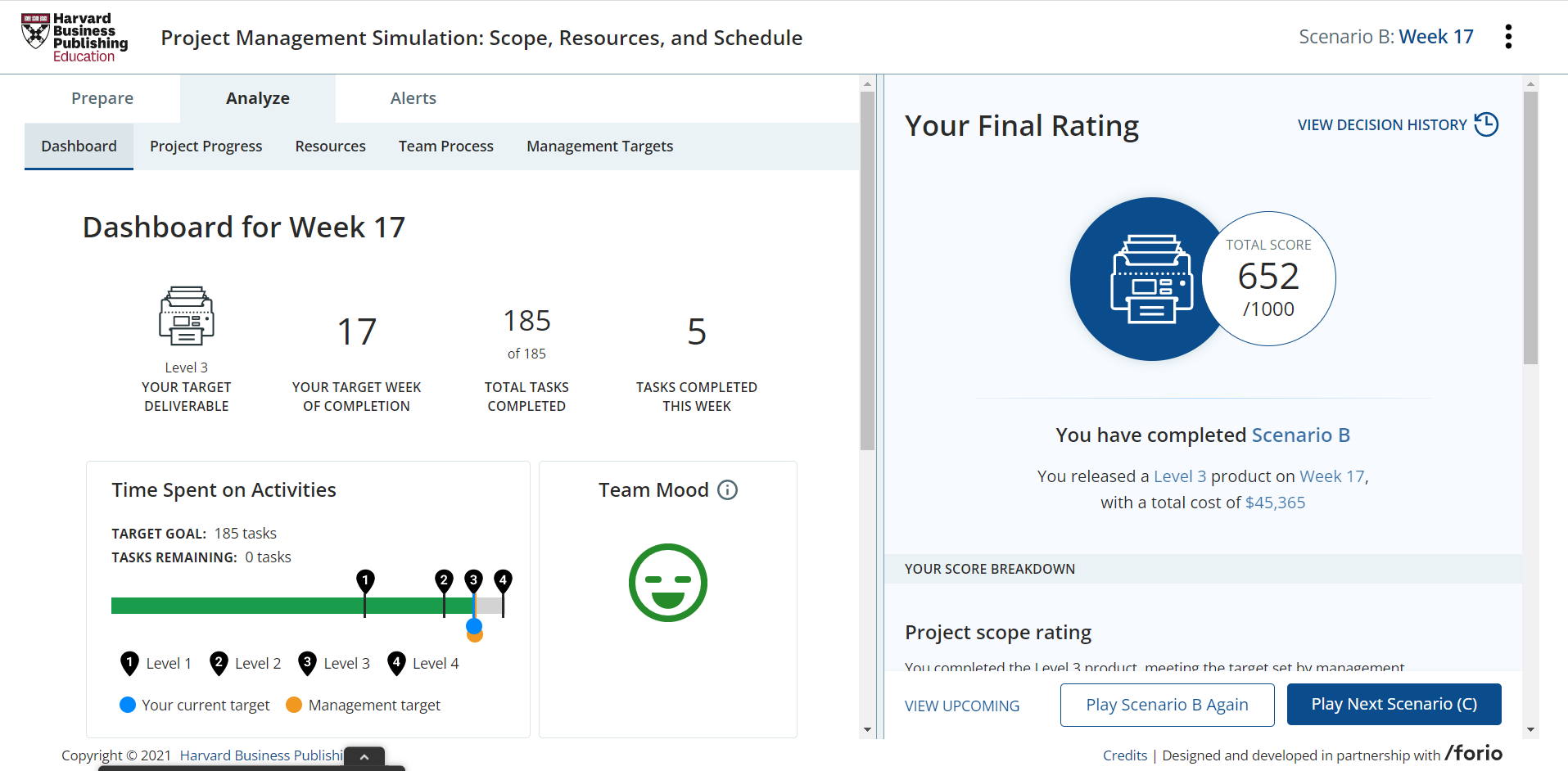Click the blue current target dot on bar
1568x771 pixels.
click(474, 626)
